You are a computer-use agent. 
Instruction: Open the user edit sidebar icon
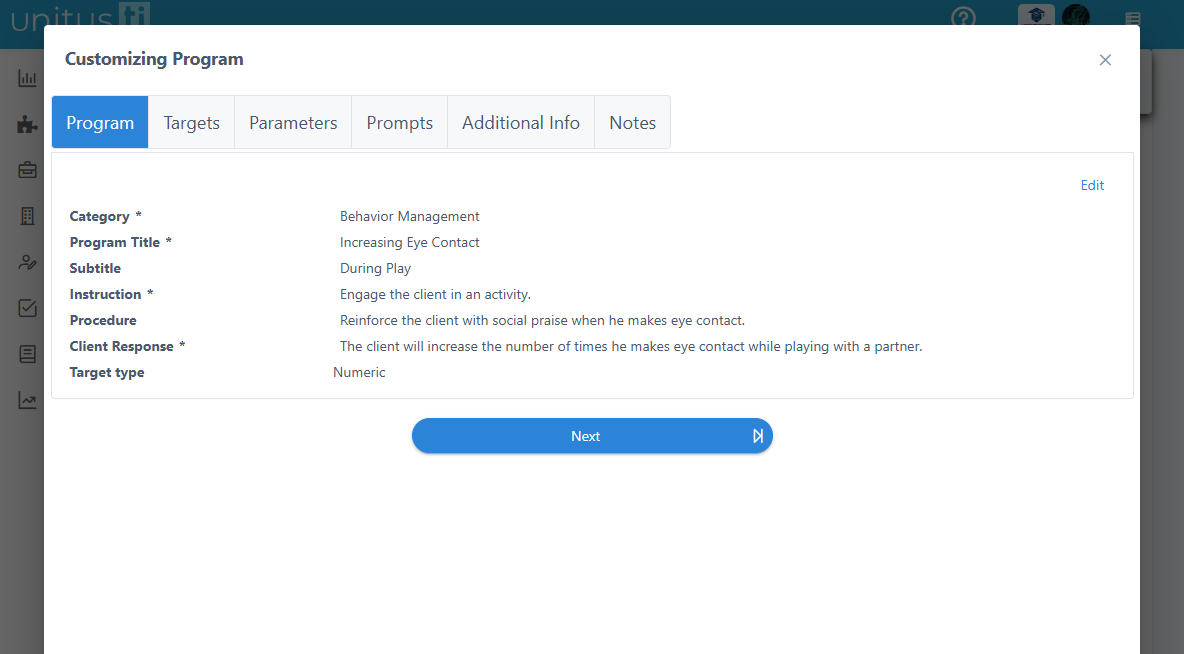click(27, 262)
